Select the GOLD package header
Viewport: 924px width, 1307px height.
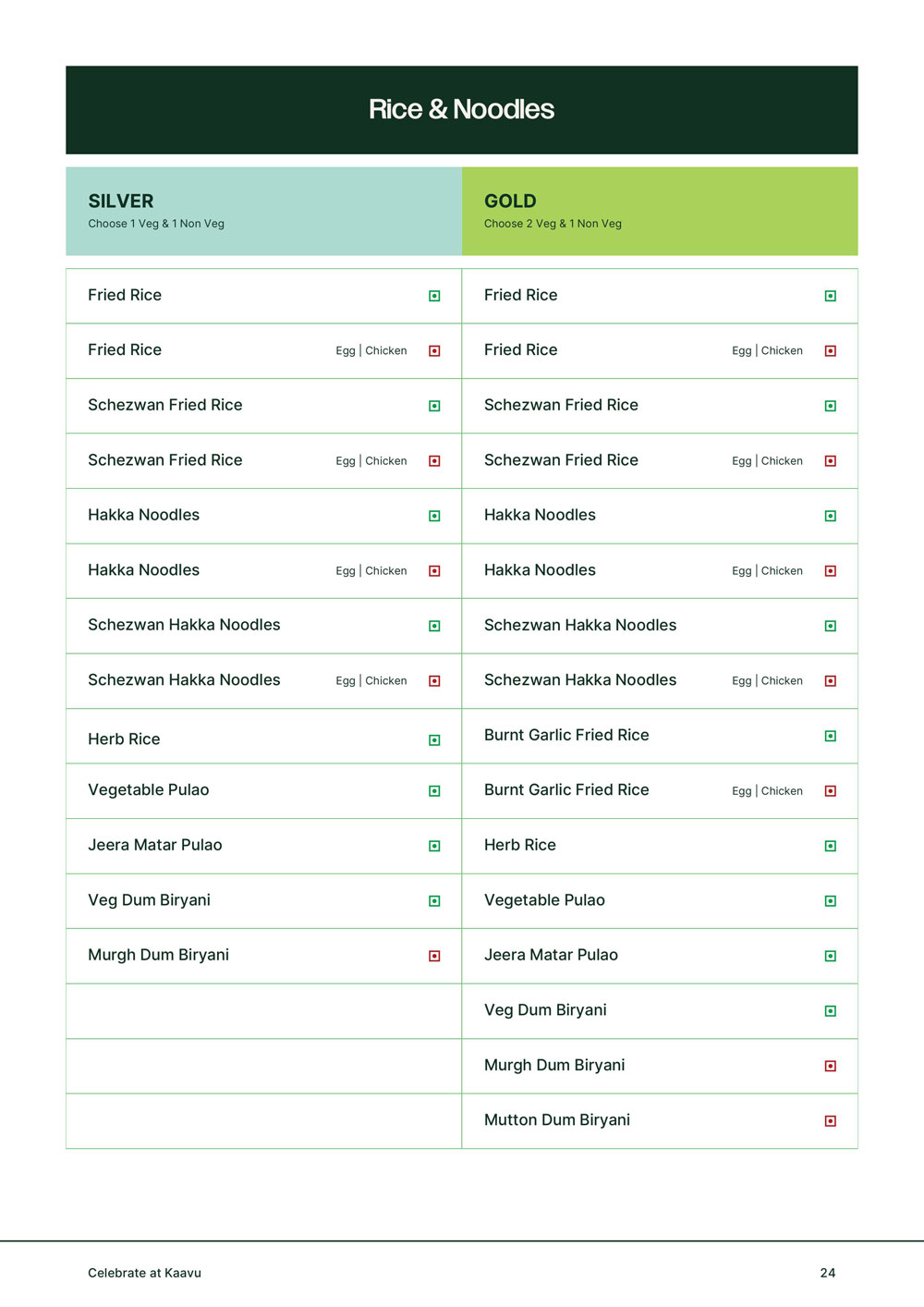510,202
